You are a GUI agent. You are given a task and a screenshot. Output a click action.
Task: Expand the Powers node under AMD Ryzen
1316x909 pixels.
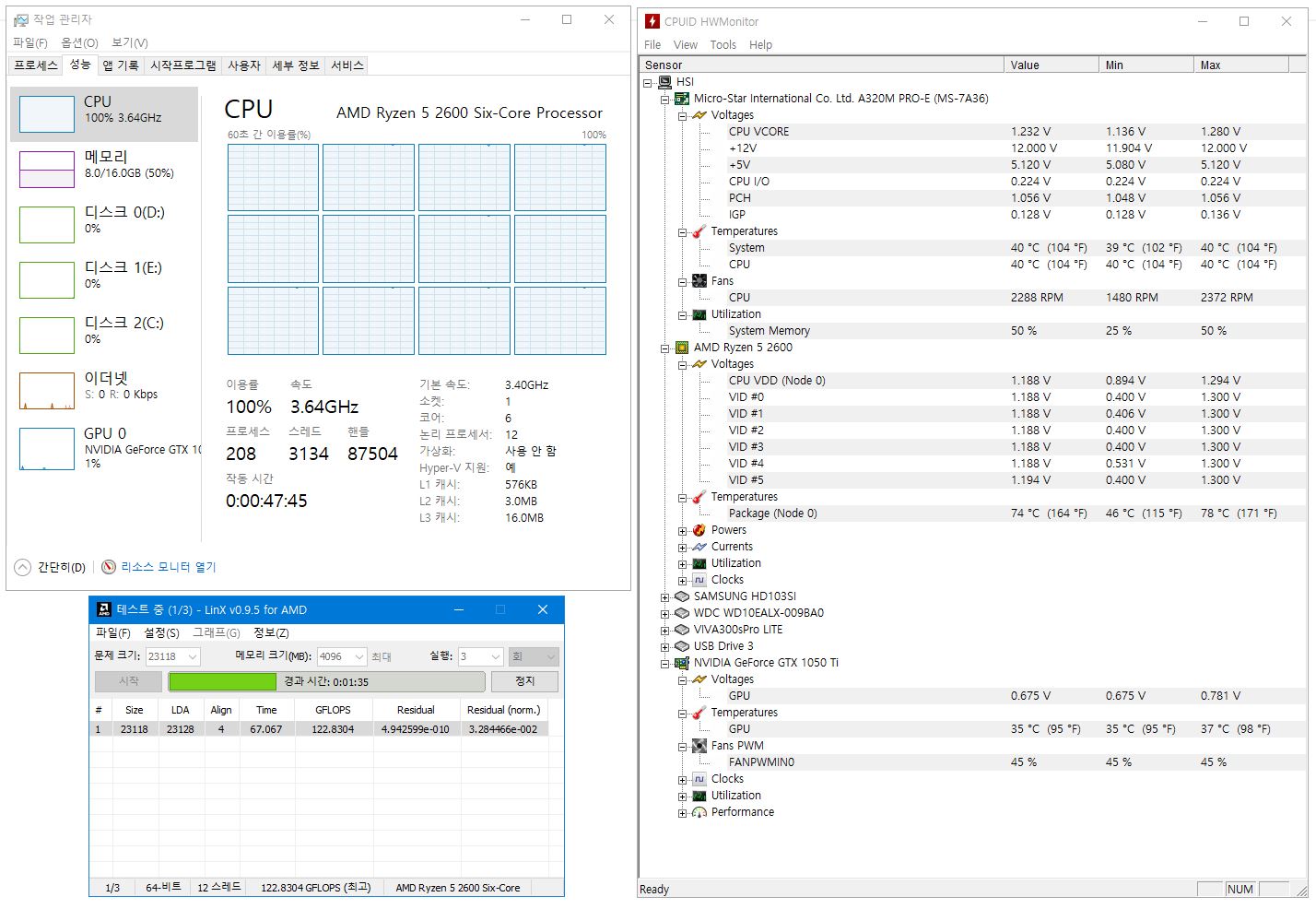(x=682, y=530)
